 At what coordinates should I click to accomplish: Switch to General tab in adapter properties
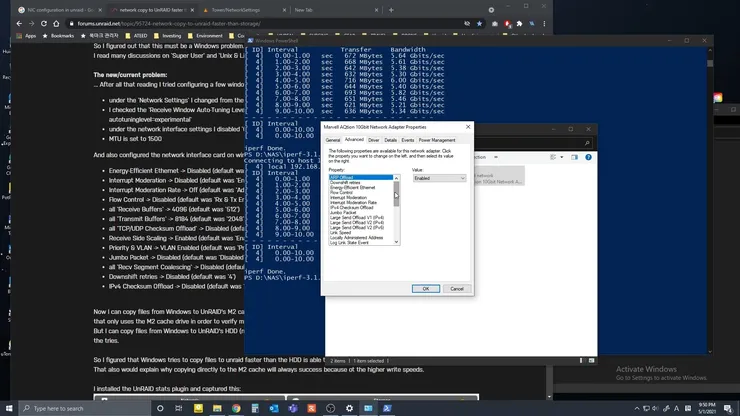[x=333, y=140]
